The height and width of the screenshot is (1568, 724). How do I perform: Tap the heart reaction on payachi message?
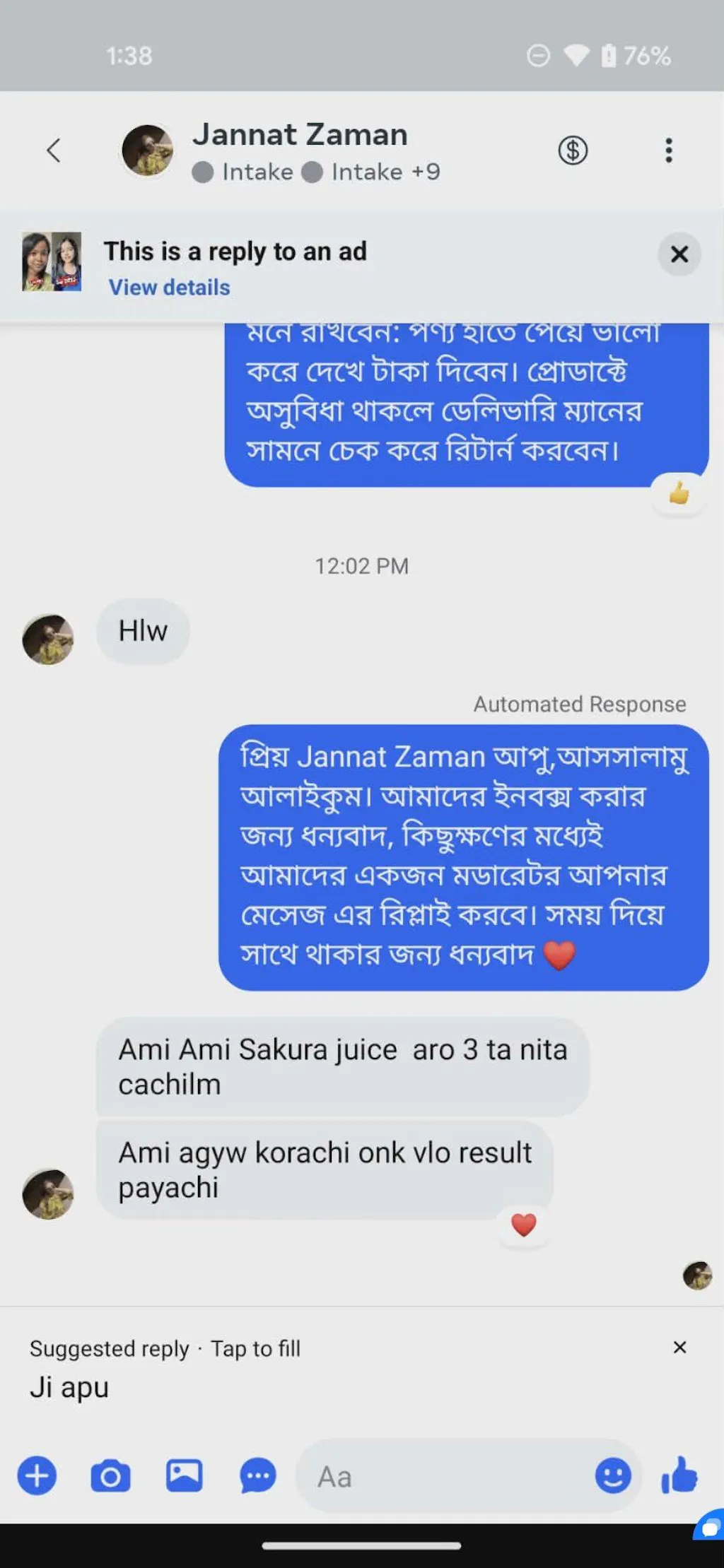point(524,1225)
